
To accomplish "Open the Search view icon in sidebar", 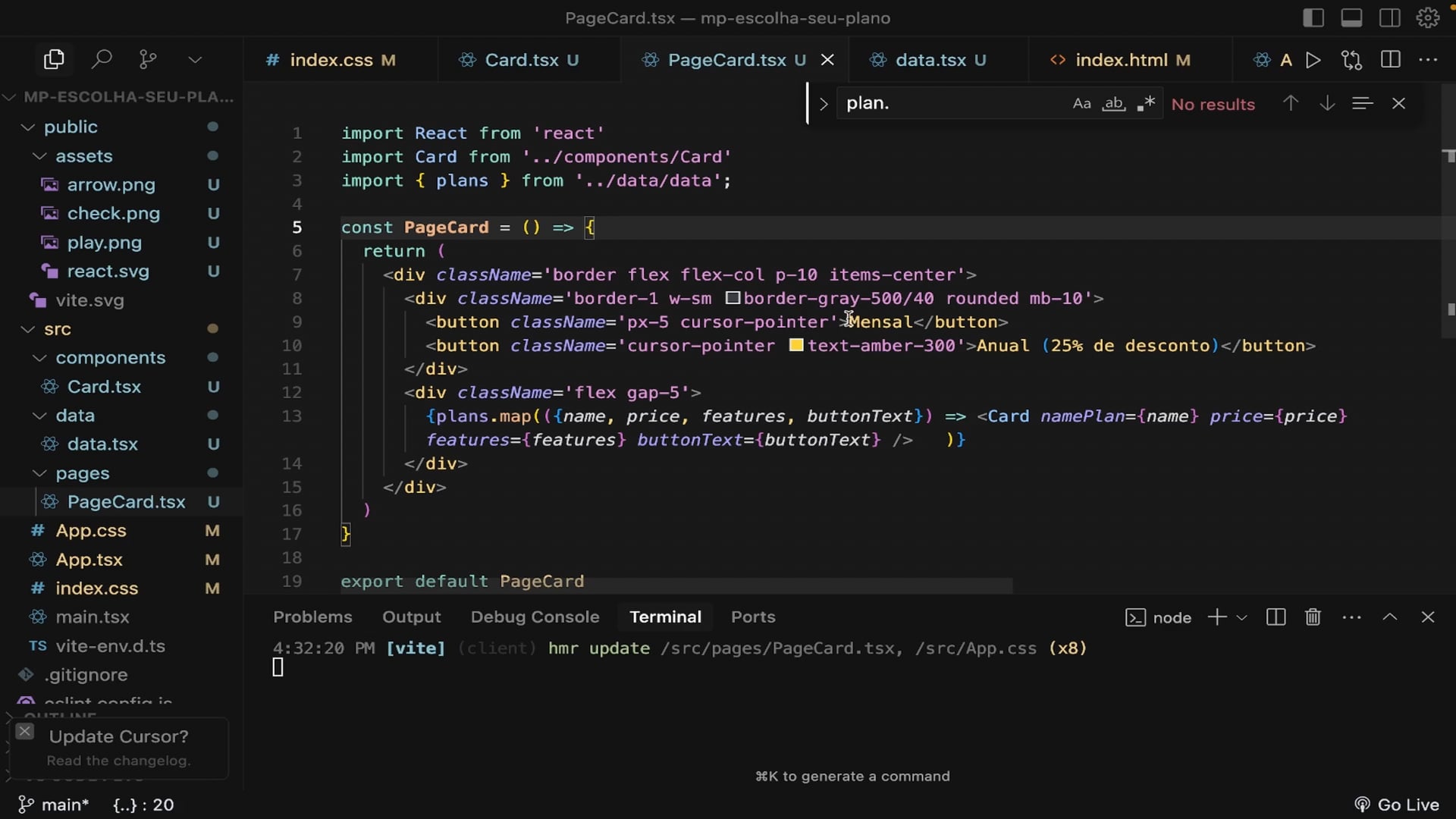I will point(101,59).
